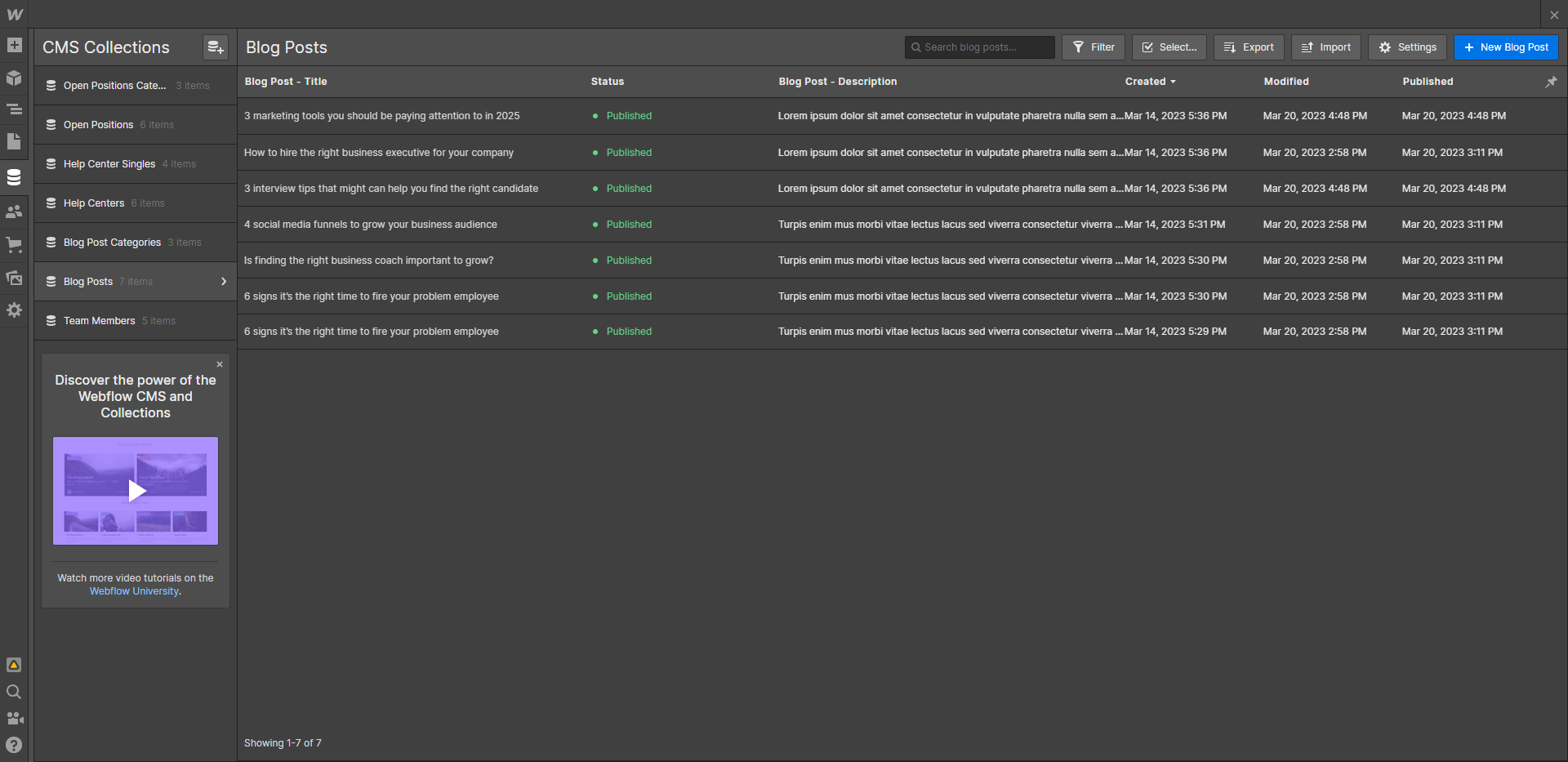Switch to the Team Members collection
The image size is (1568, 762).
(x=100, y=320)
